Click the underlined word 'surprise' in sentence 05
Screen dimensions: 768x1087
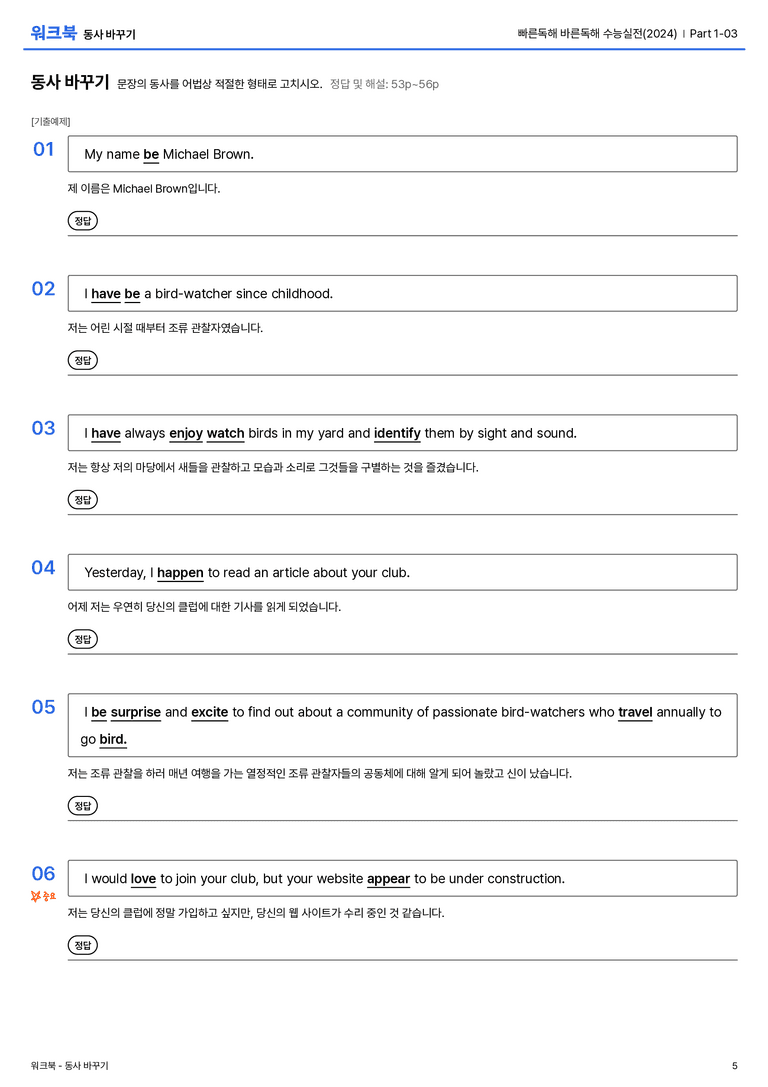[136, 713]
